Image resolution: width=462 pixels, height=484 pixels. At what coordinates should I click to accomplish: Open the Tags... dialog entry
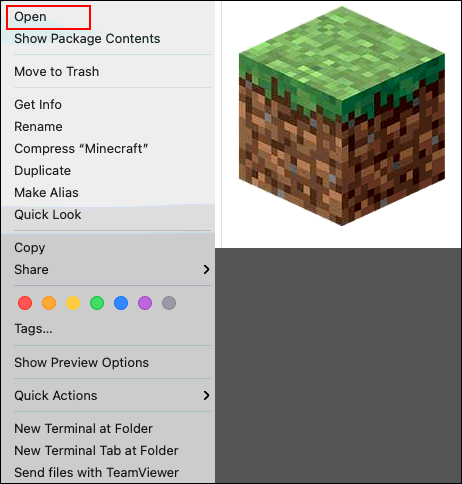point(33,329)
